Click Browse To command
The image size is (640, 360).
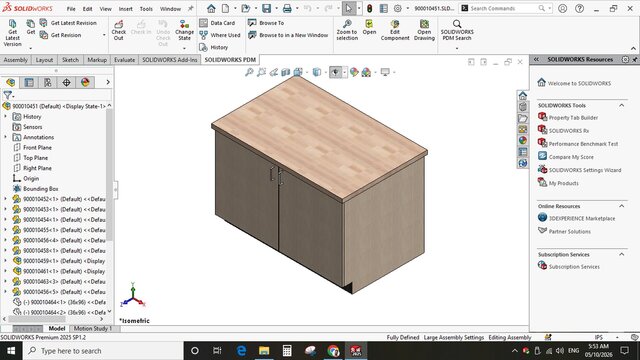click(x=266, y=23)
